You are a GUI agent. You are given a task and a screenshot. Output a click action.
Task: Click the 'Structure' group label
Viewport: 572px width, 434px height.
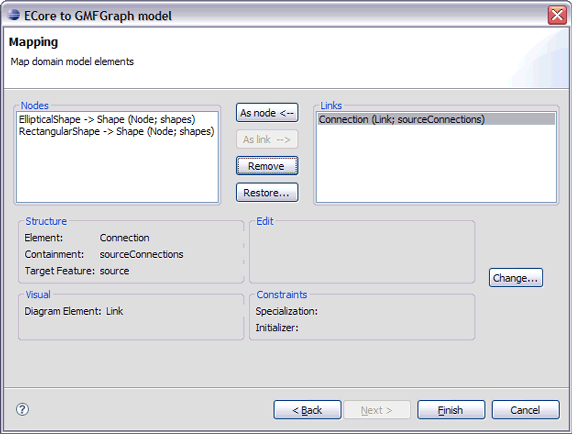(x=46, y=221)
